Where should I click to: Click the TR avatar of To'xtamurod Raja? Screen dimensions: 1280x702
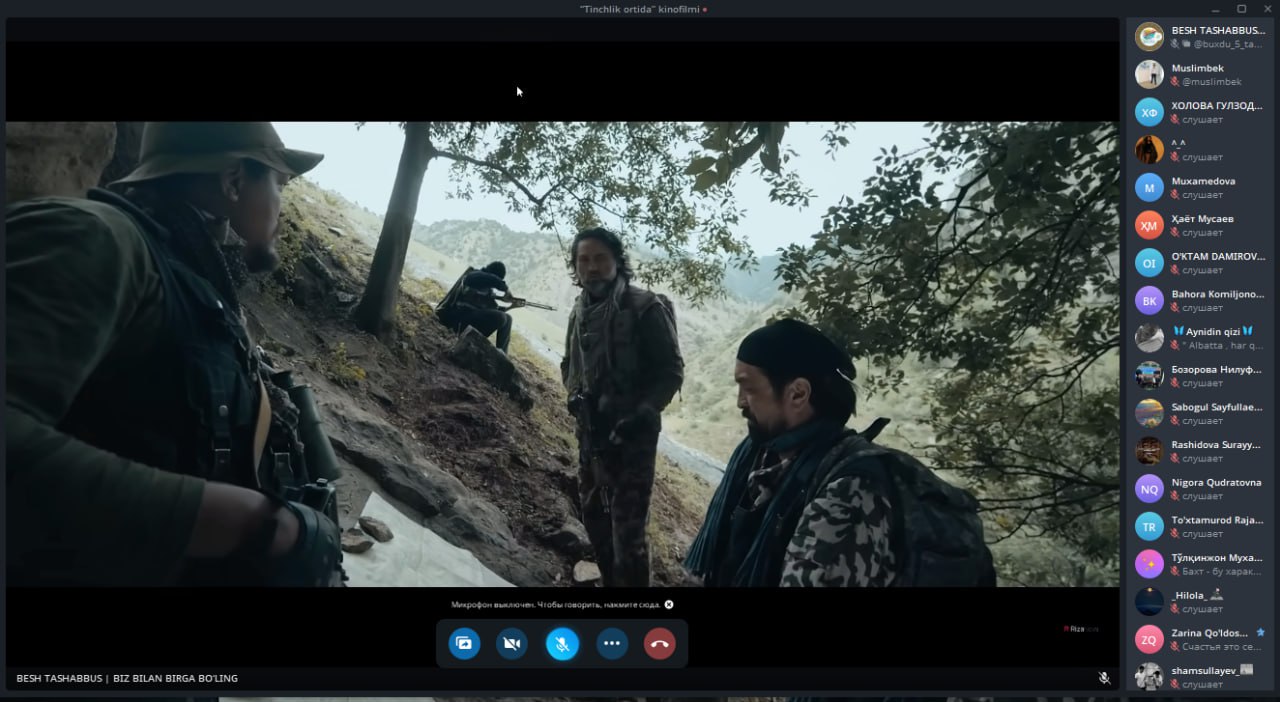[1149, 526]
